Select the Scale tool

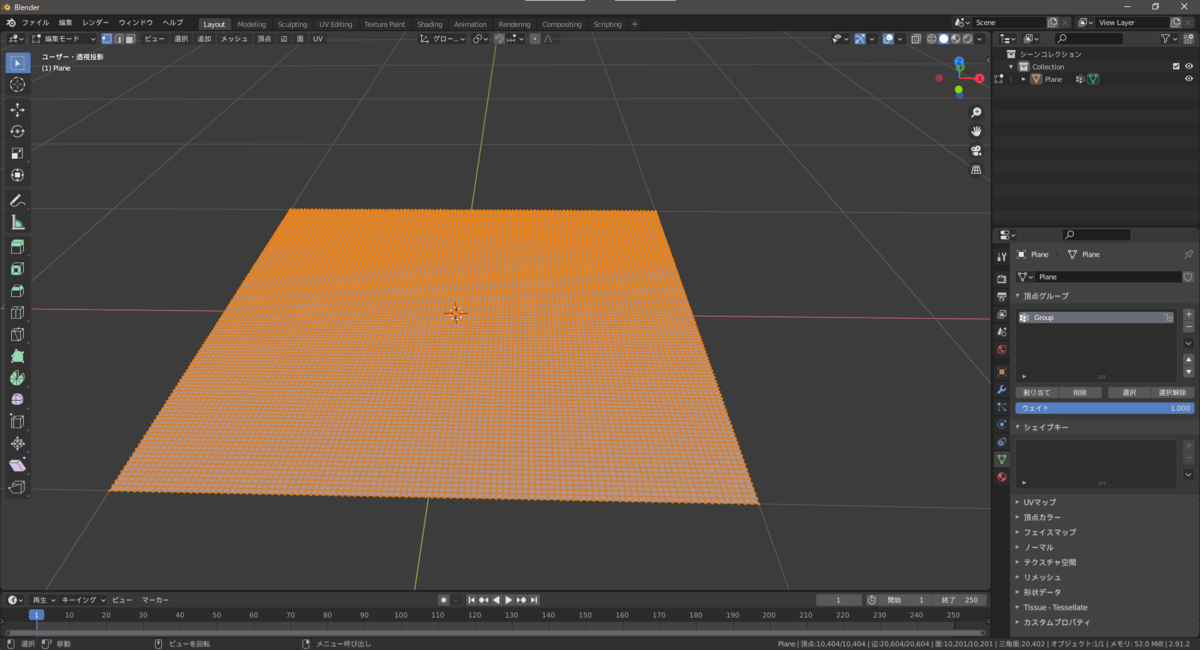coord(18,154)
